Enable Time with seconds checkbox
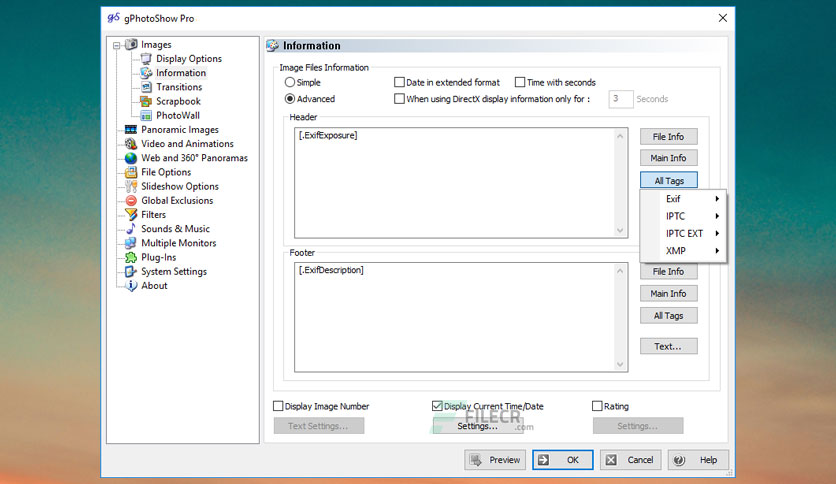 coord(520,82)
